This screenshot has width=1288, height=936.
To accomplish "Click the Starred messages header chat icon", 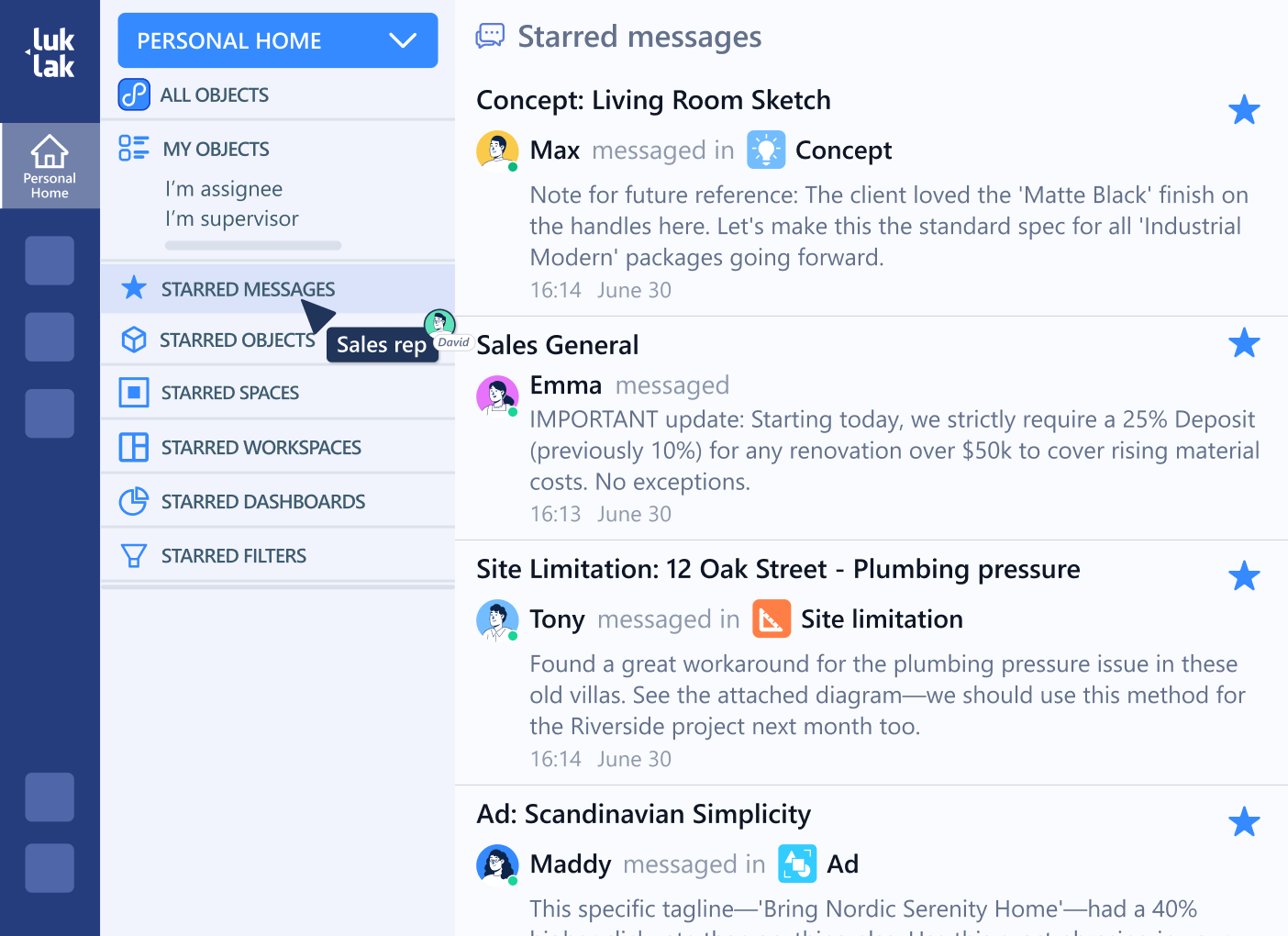I will click(x=490, y=37).
